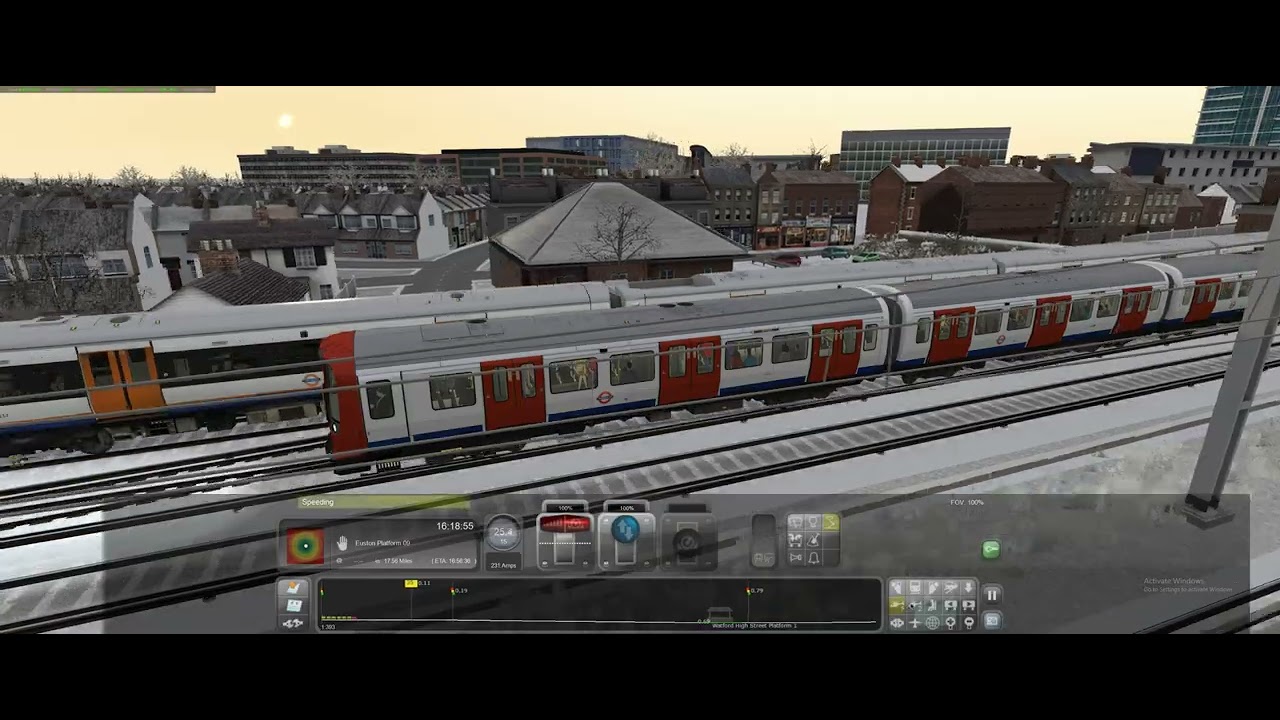Click the minus-marked zoom out icon
This screenshot has height=720, width=1280.
[x=969, y=622]
